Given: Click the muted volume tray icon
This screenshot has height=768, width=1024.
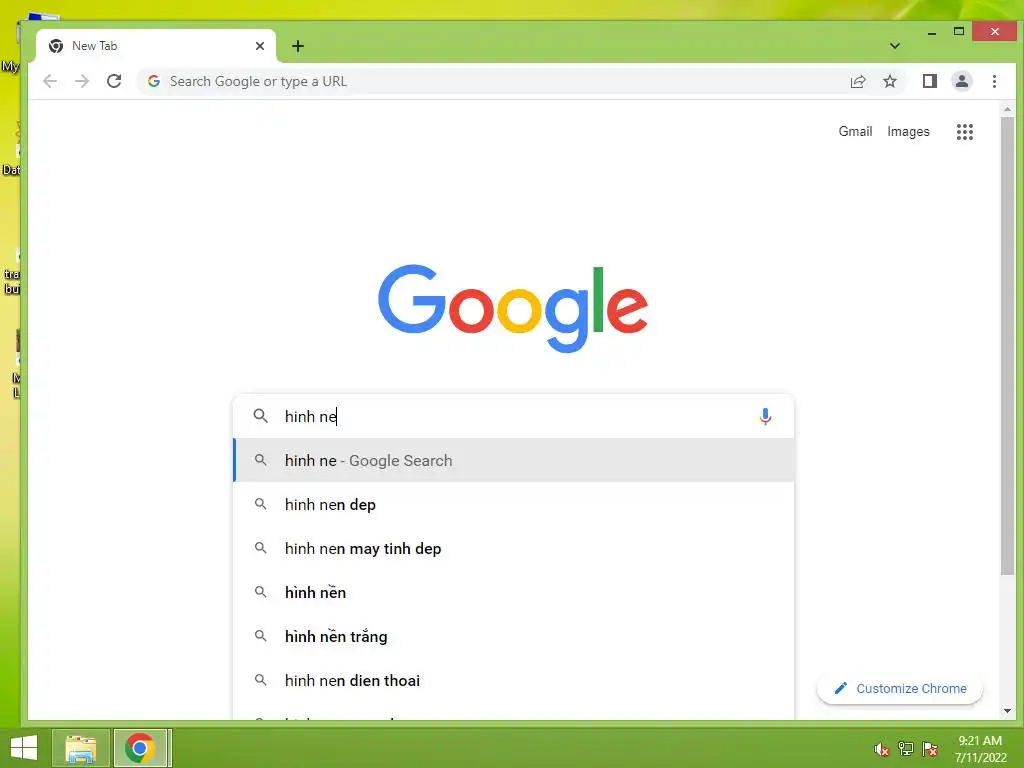Looking at the screenshot, I should coord(882,749).
